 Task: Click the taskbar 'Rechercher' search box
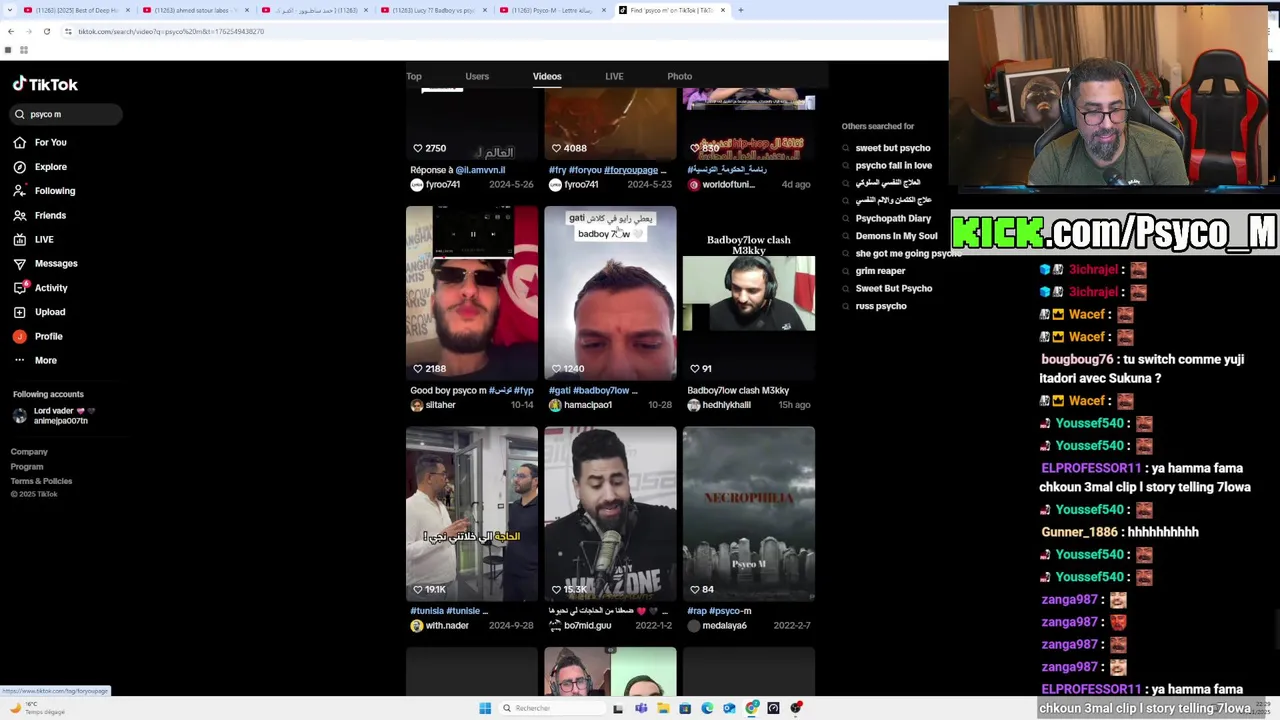552,708
